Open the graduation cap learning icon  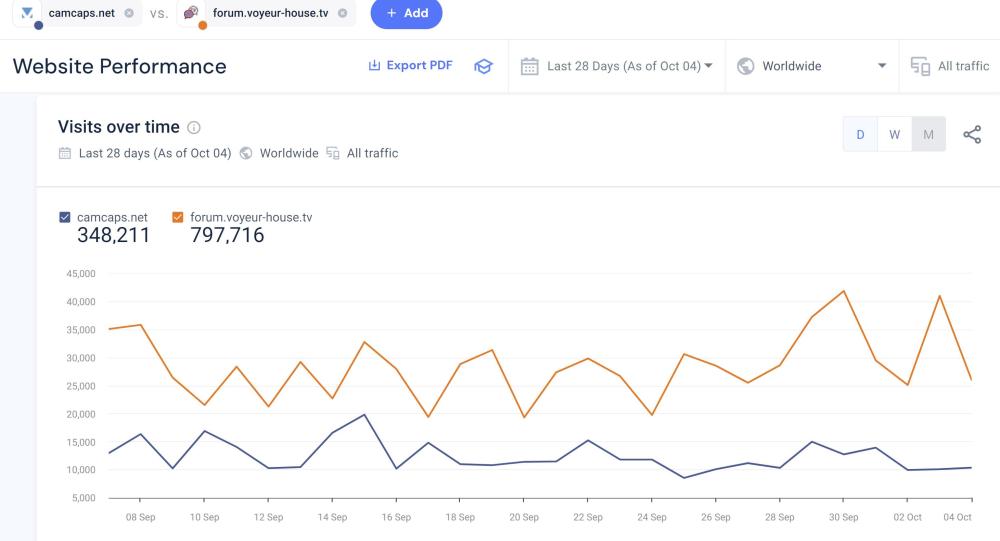483,67
